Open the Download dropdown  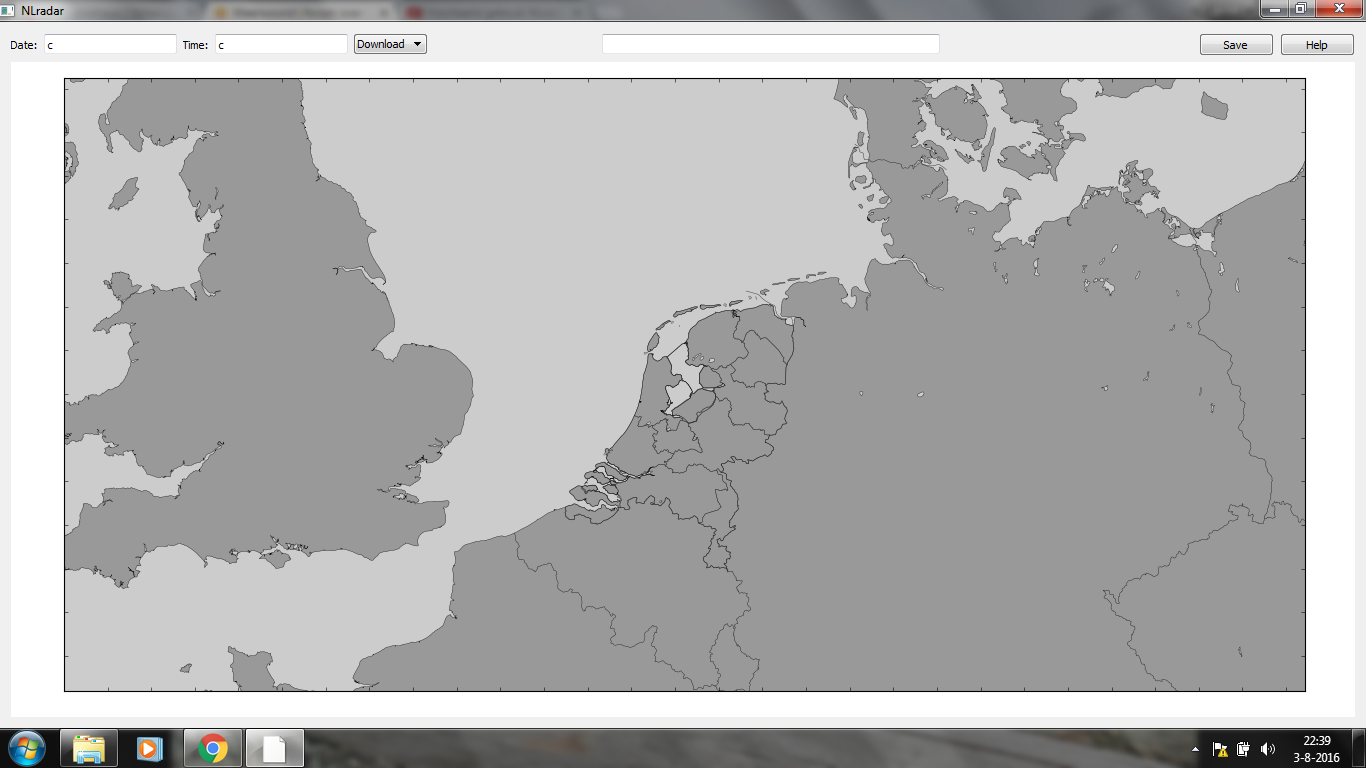[x=390, y=44]
